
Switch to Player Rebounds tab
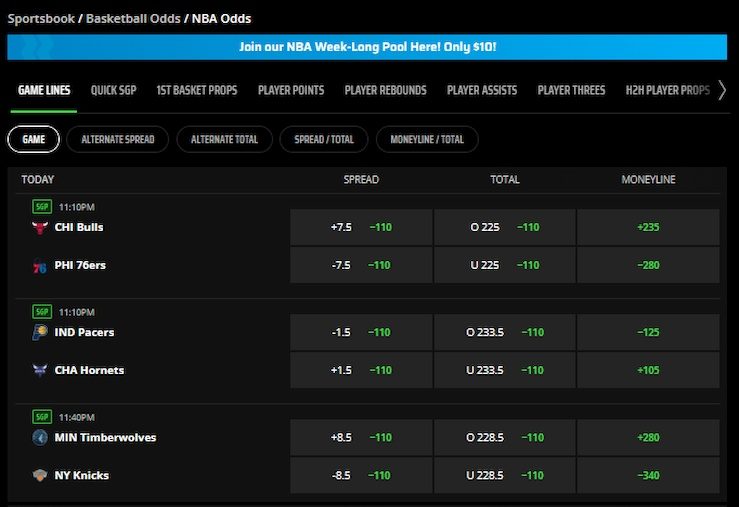[386, 90]
